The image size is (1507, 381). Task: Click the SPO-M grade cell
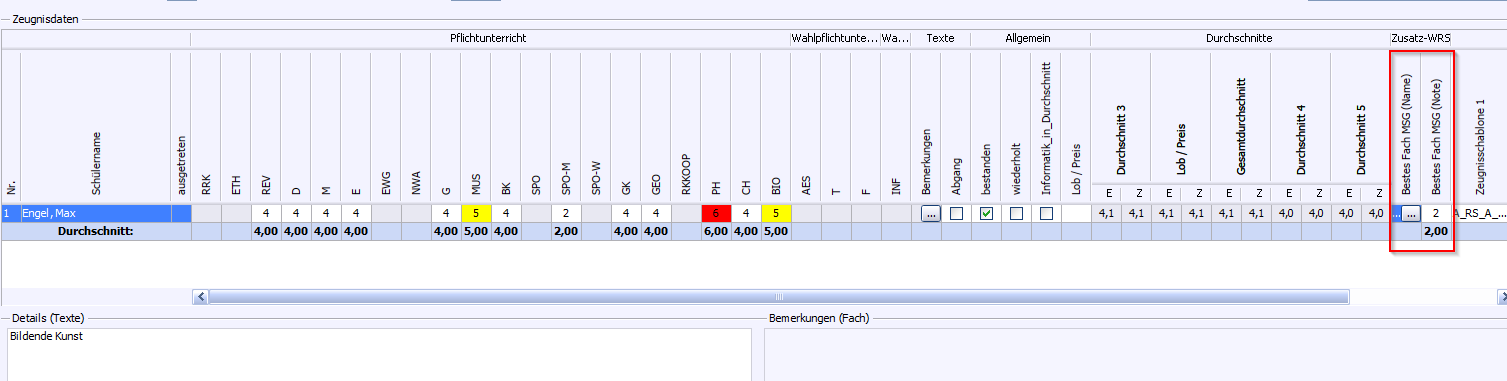566,213
